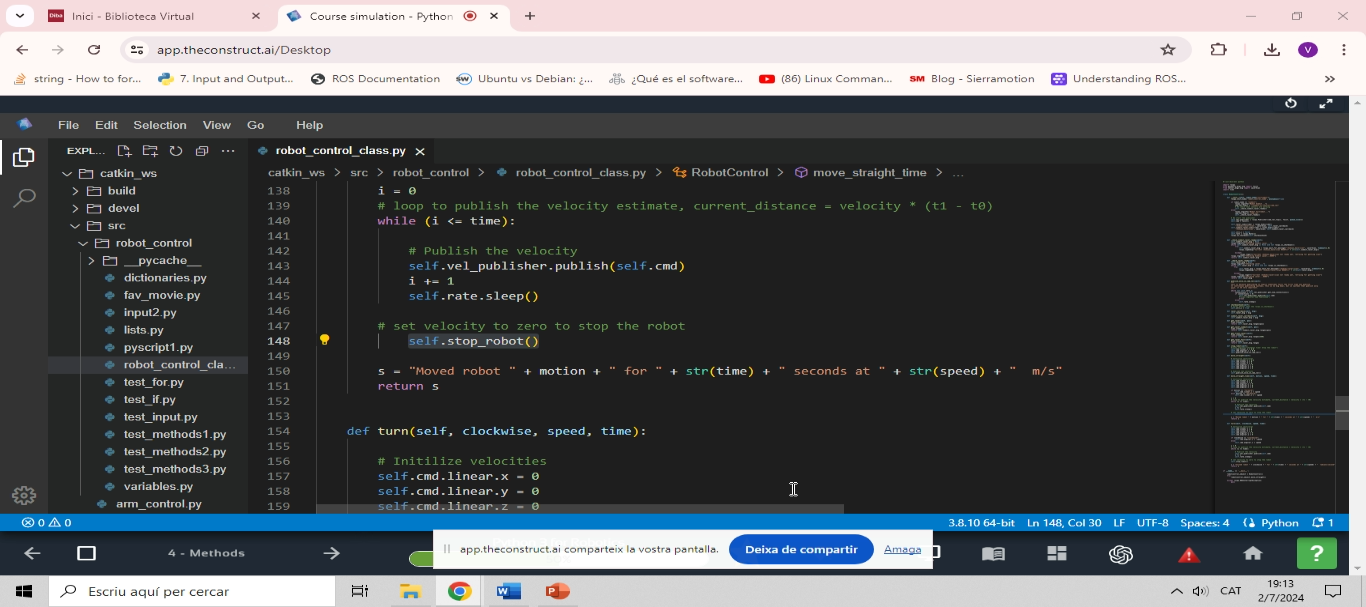Open the Go menu
Viewport: 1366px width, 607px height.
(x=256, y=125)
